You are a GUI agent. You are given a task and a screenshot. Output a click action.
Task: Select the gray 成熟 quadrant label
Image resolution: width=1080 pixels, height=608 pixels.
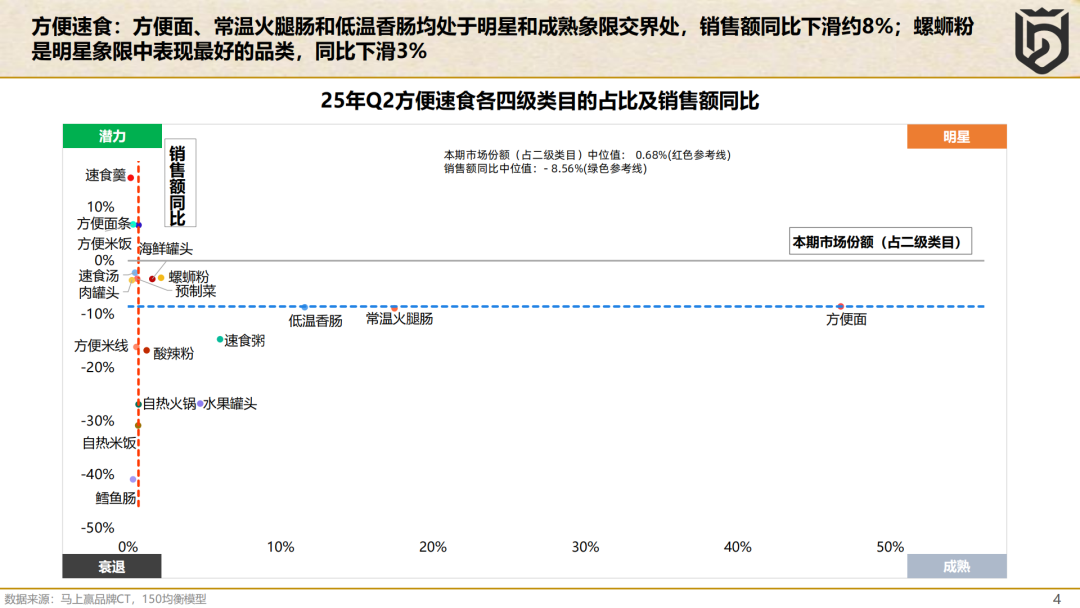click(956, 567)
